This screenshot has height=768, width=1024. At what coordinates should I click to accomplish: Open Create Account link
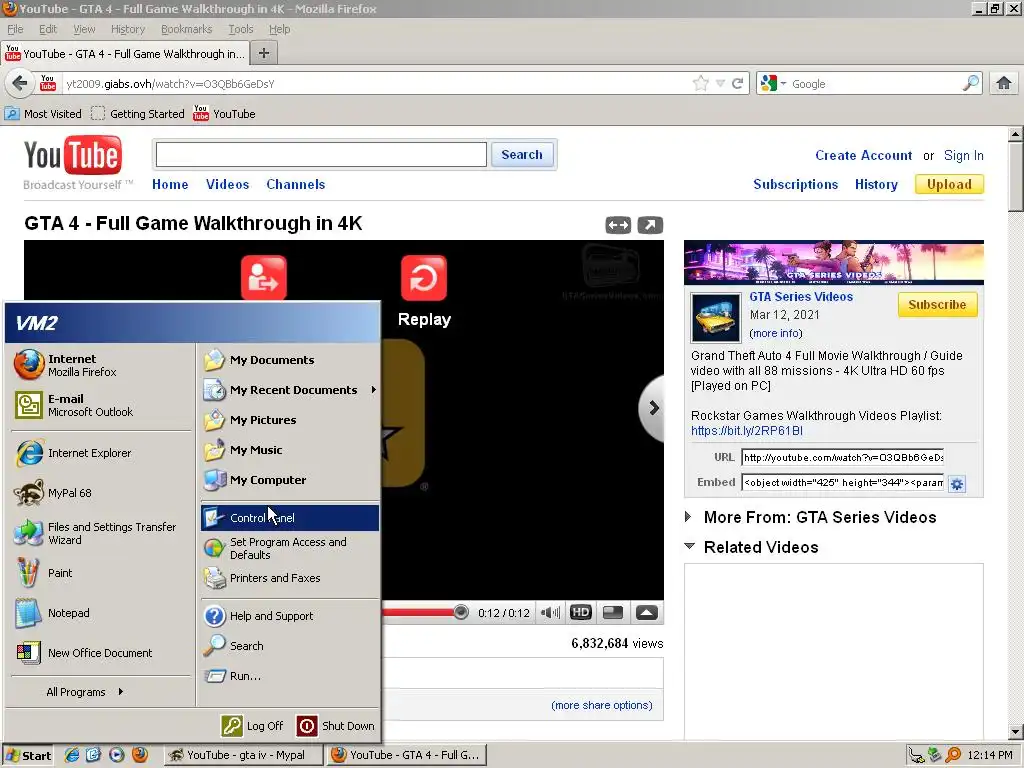click(x=863, y=155)
